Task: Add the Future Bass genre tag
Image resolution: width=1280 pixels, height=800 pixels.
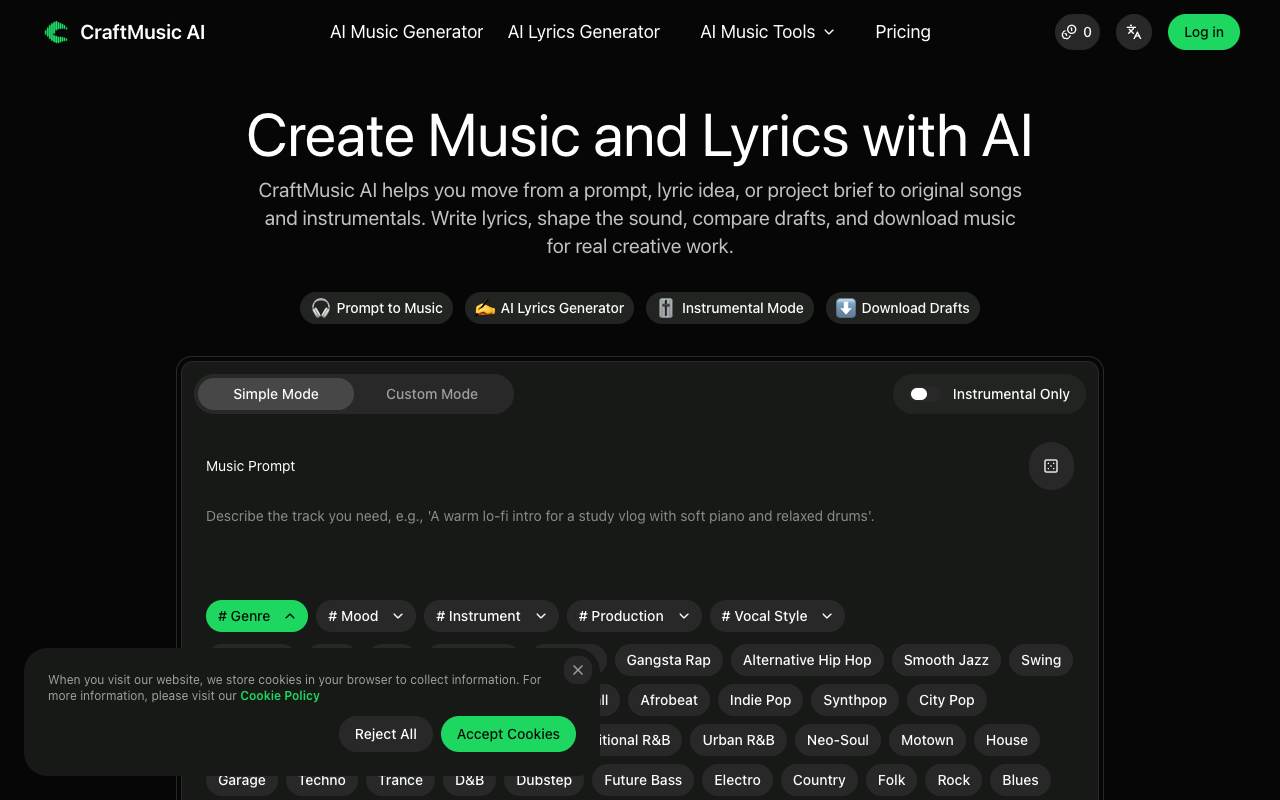Action: pos(643,780)
